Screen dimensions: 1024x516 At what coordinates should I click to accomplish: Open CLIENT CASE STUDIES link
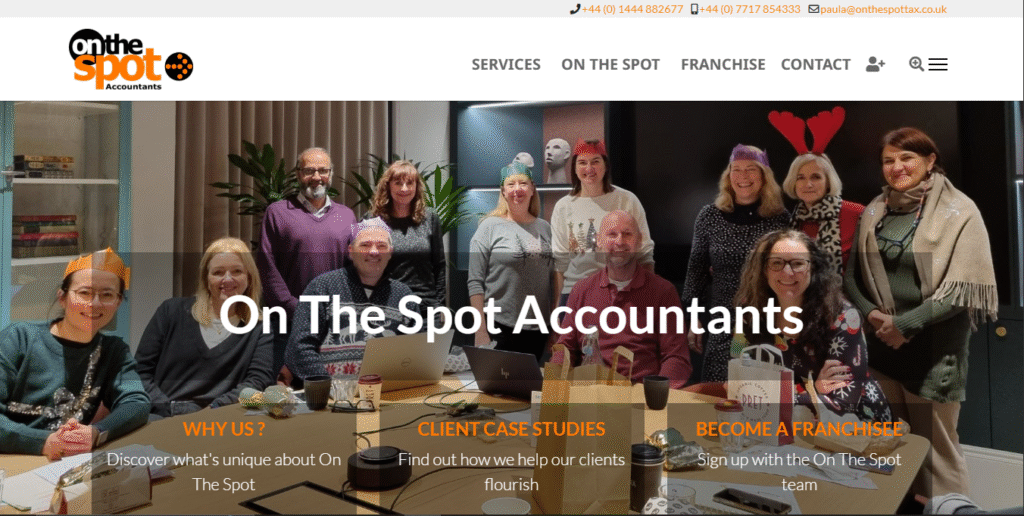tap(511, 429)
